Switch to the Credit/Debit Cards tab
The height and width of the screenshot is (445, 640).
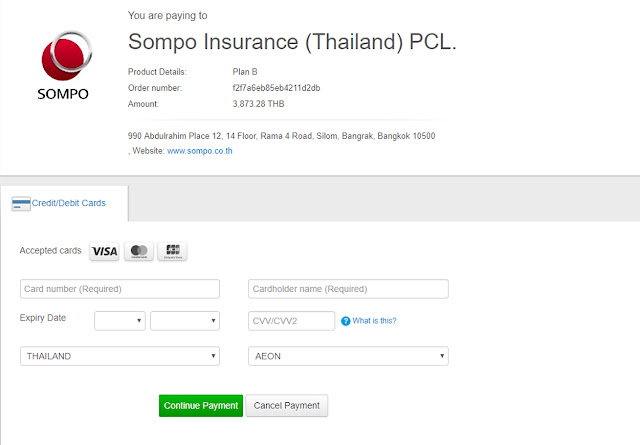pyautogui.click(x=68, y=204)
